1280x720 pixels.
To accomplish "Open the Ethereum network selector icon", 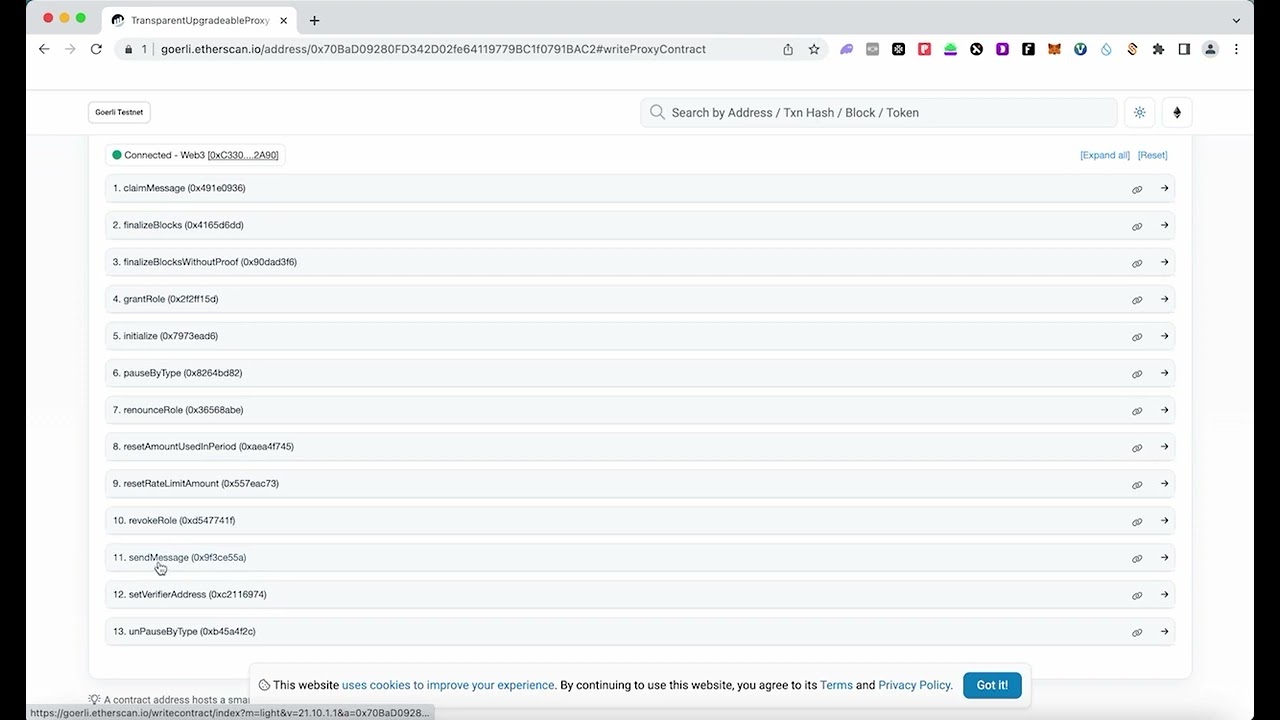I will pyautogui.click(x=1177, y=113).
